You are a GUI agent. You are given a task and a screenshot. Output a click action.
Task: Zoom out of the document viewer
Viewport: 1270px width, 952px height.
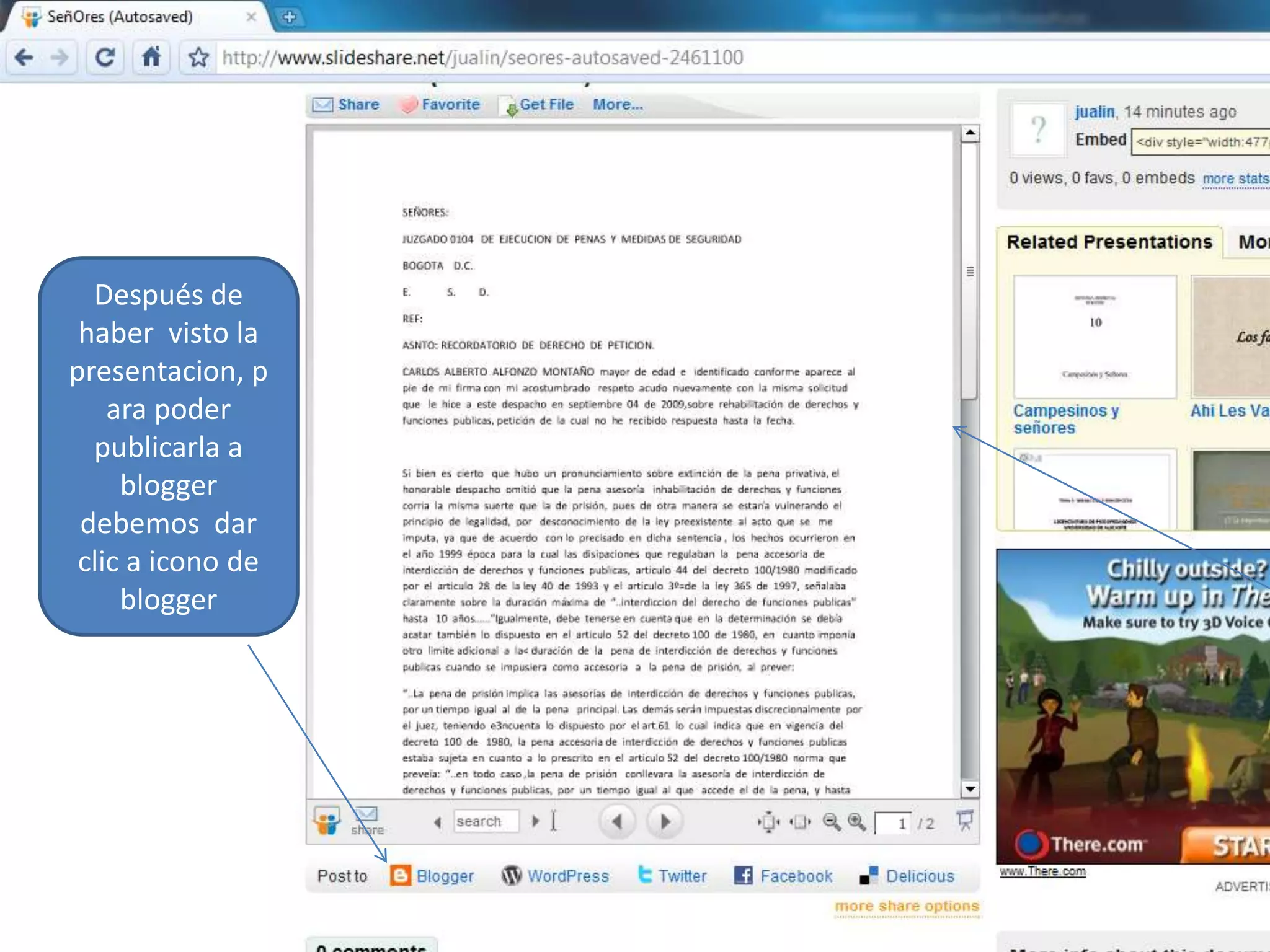(x=832, y=822)
